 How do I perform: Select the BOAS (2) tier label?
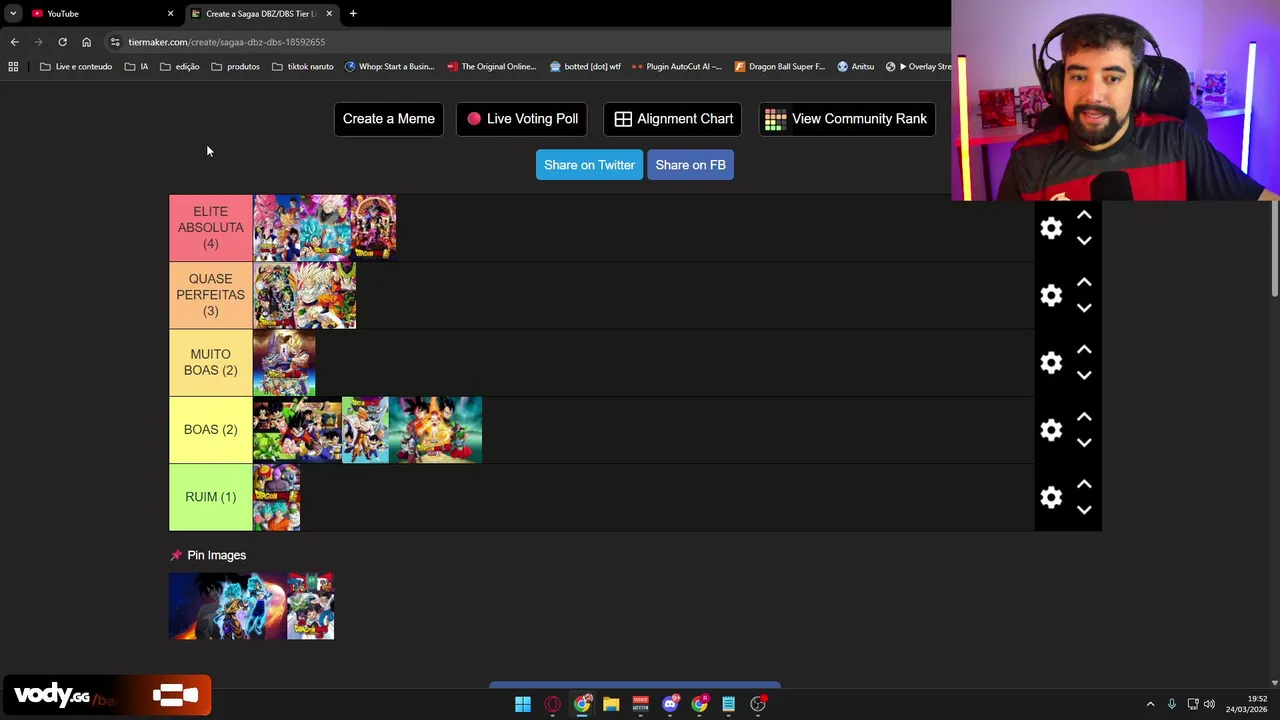210,430
